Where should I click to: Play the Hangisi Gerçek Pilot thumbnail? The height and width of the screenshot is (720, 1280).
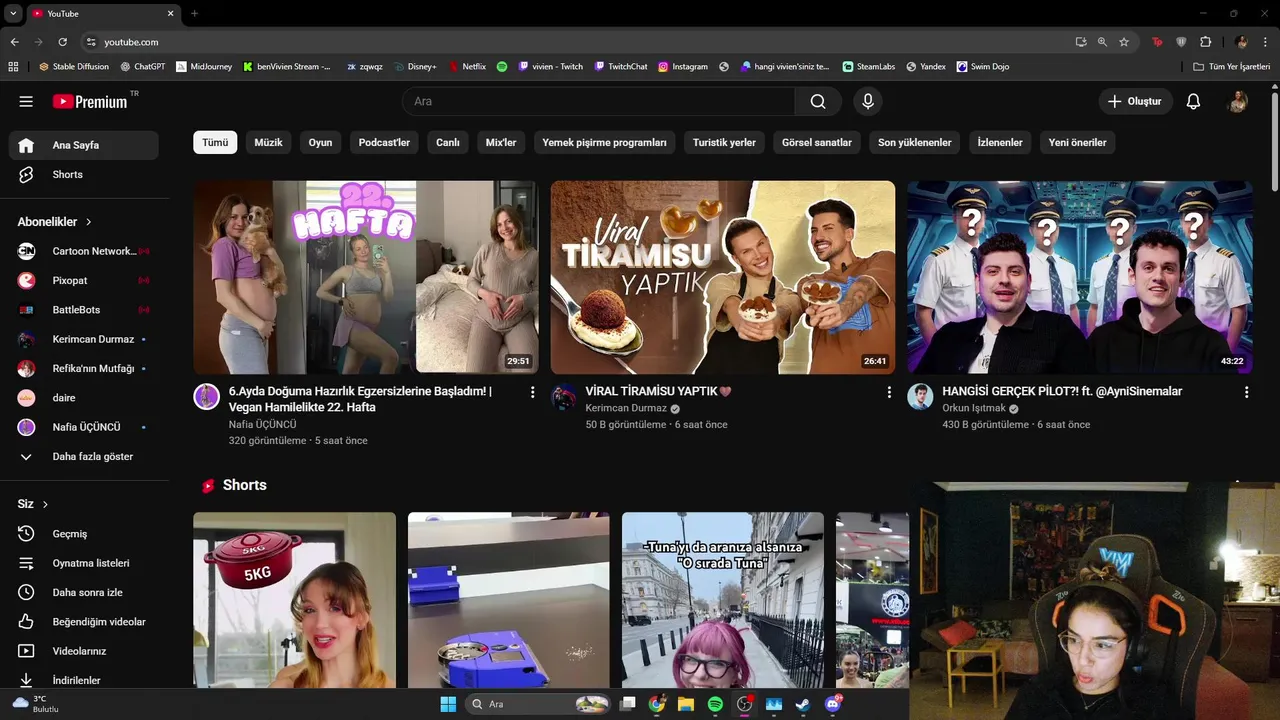coord(1080,277)
